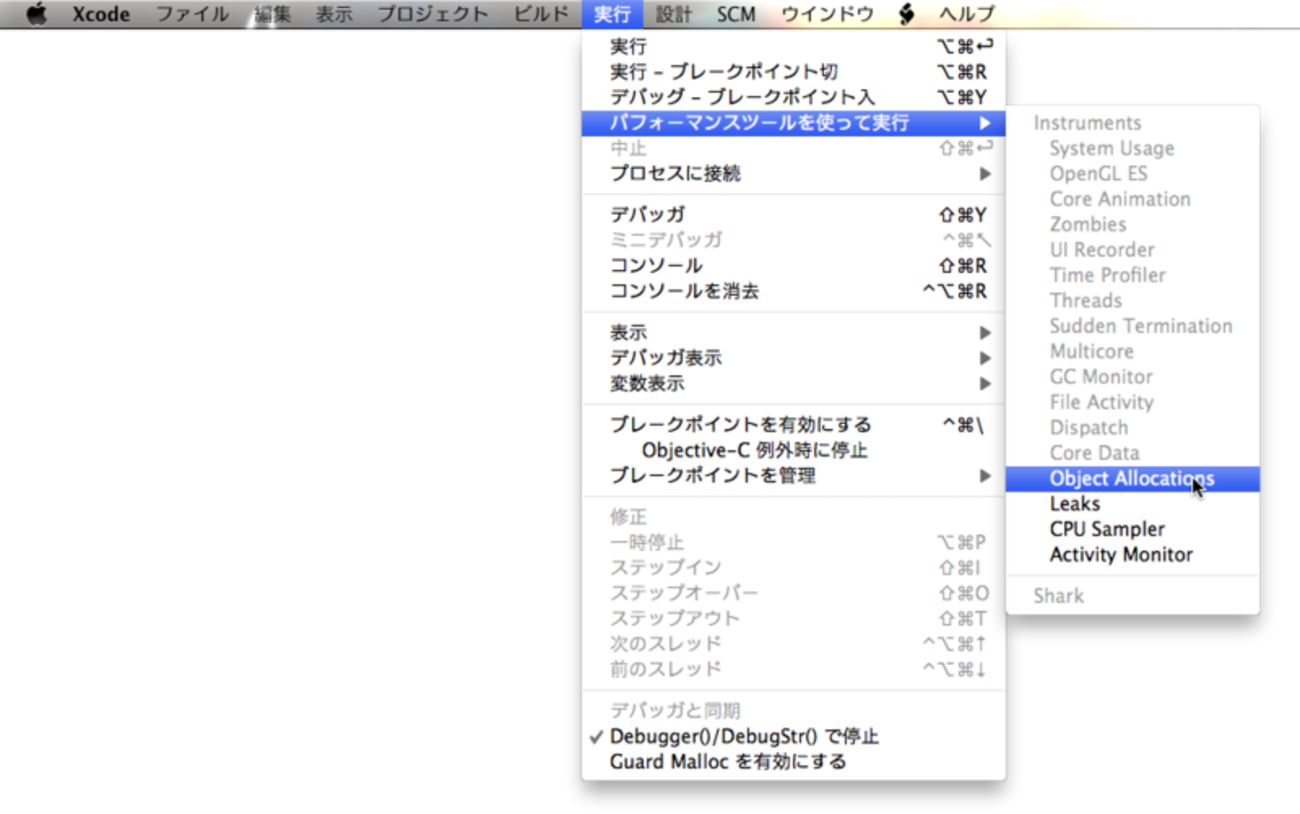This screenshot has width=1300, height=814.
Task: Select the greyed-out Time Profiler item
Action: [1133, 275]
